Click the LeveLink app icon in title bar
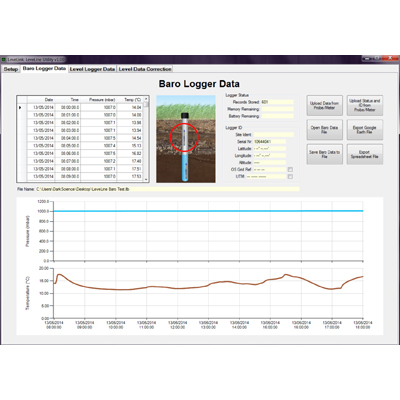Screen dimensions: 400x400 [x=4, y=59]
